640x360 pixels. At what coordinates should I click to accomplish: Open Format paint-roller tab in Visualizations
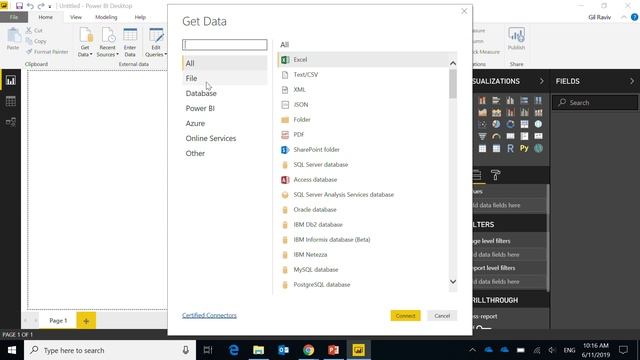click(496, 176)
